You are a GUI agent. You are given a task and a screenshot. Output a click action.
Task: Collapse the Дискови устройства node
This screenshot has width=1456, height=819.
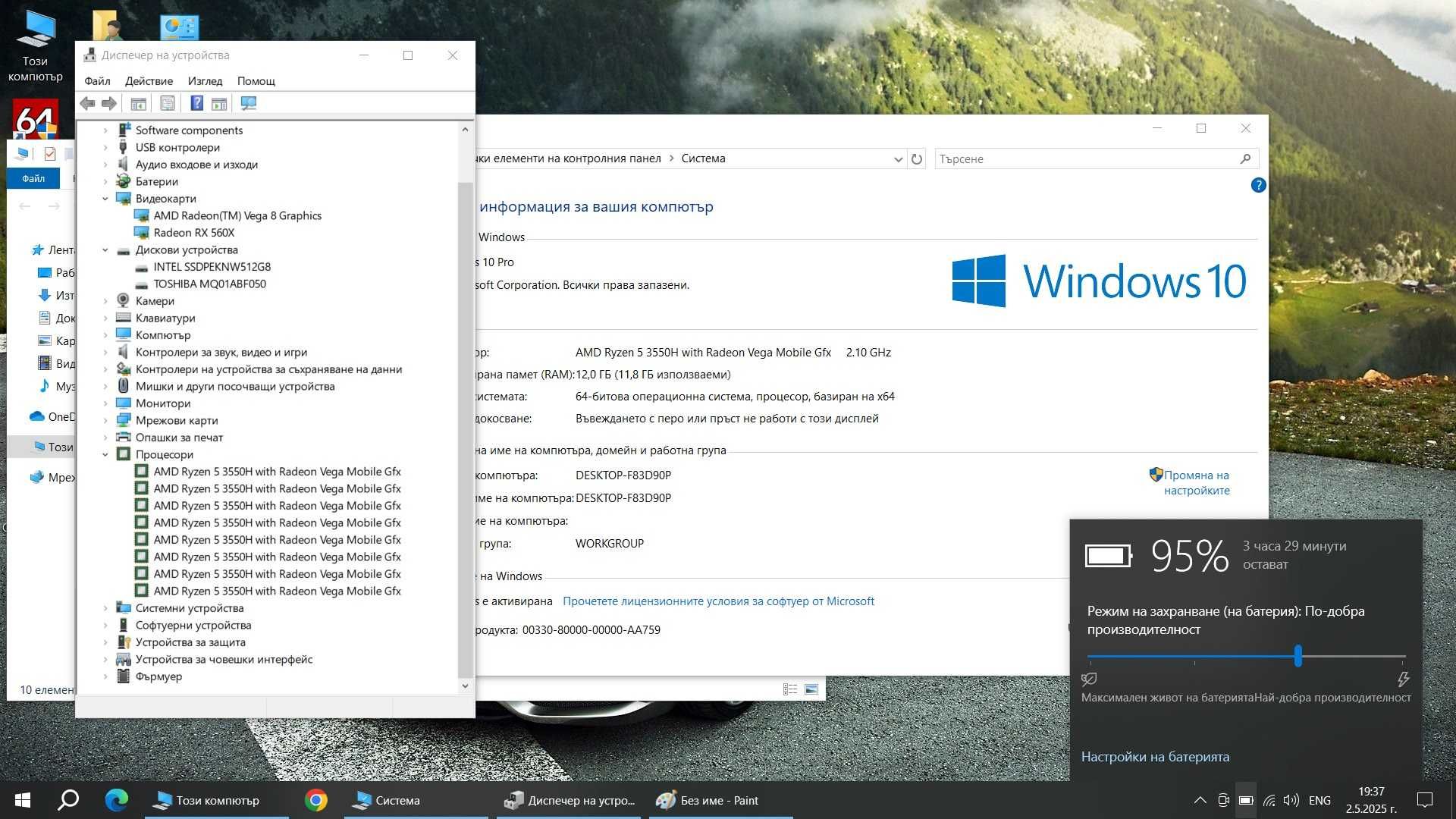pos(105,250)
